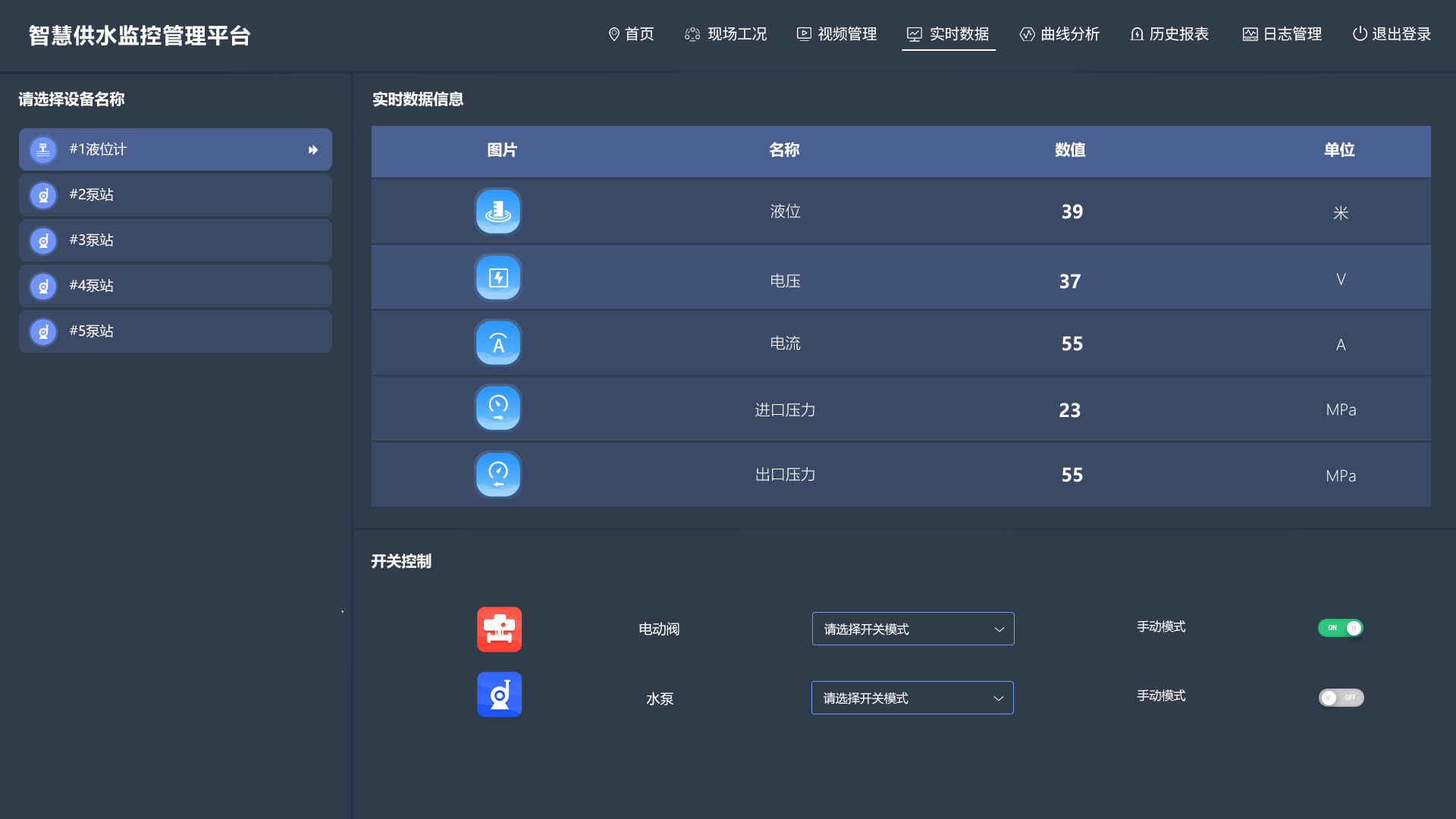Open 水泵 switch mode dropdown

click(x=912, y=698)
